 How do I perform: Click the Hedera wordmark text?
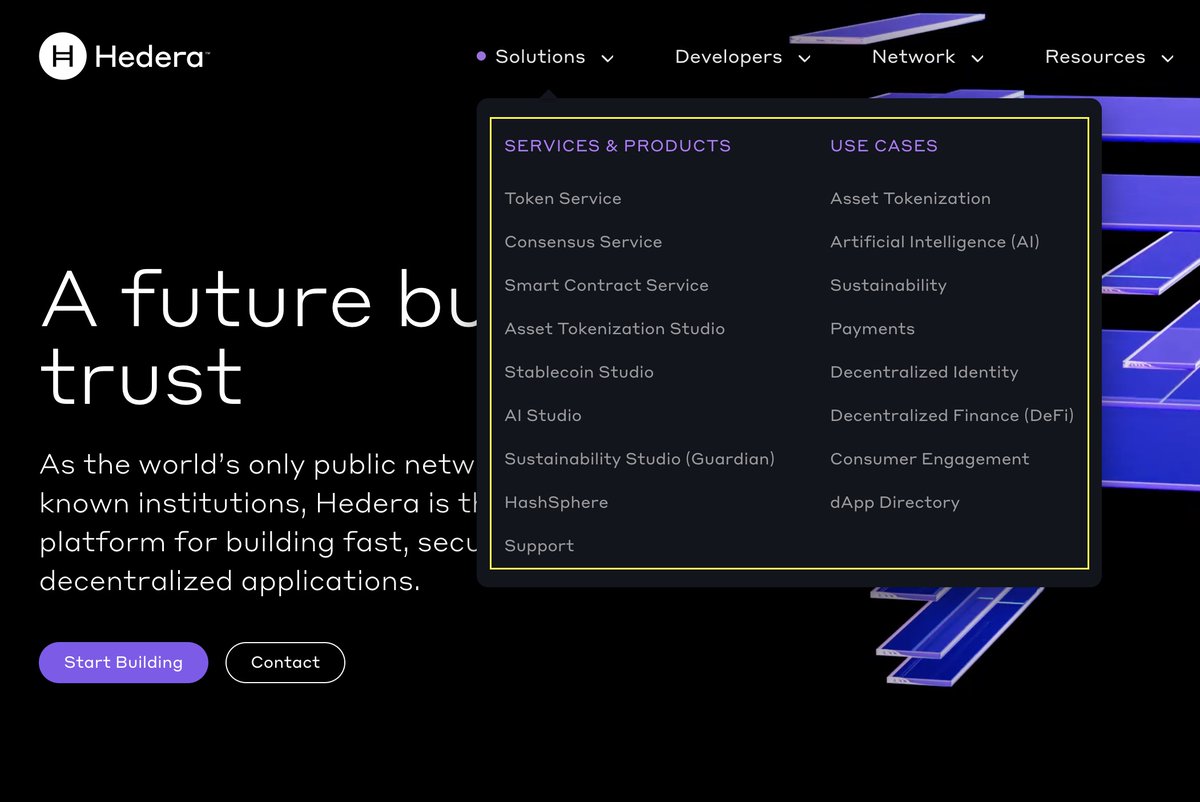click(151, 57)
